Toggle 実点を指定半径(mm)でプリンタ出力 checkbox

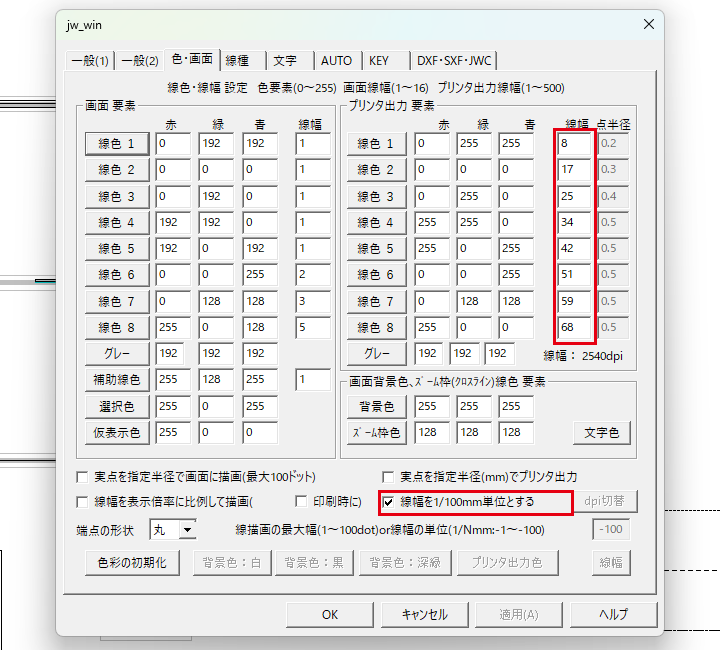388,477
